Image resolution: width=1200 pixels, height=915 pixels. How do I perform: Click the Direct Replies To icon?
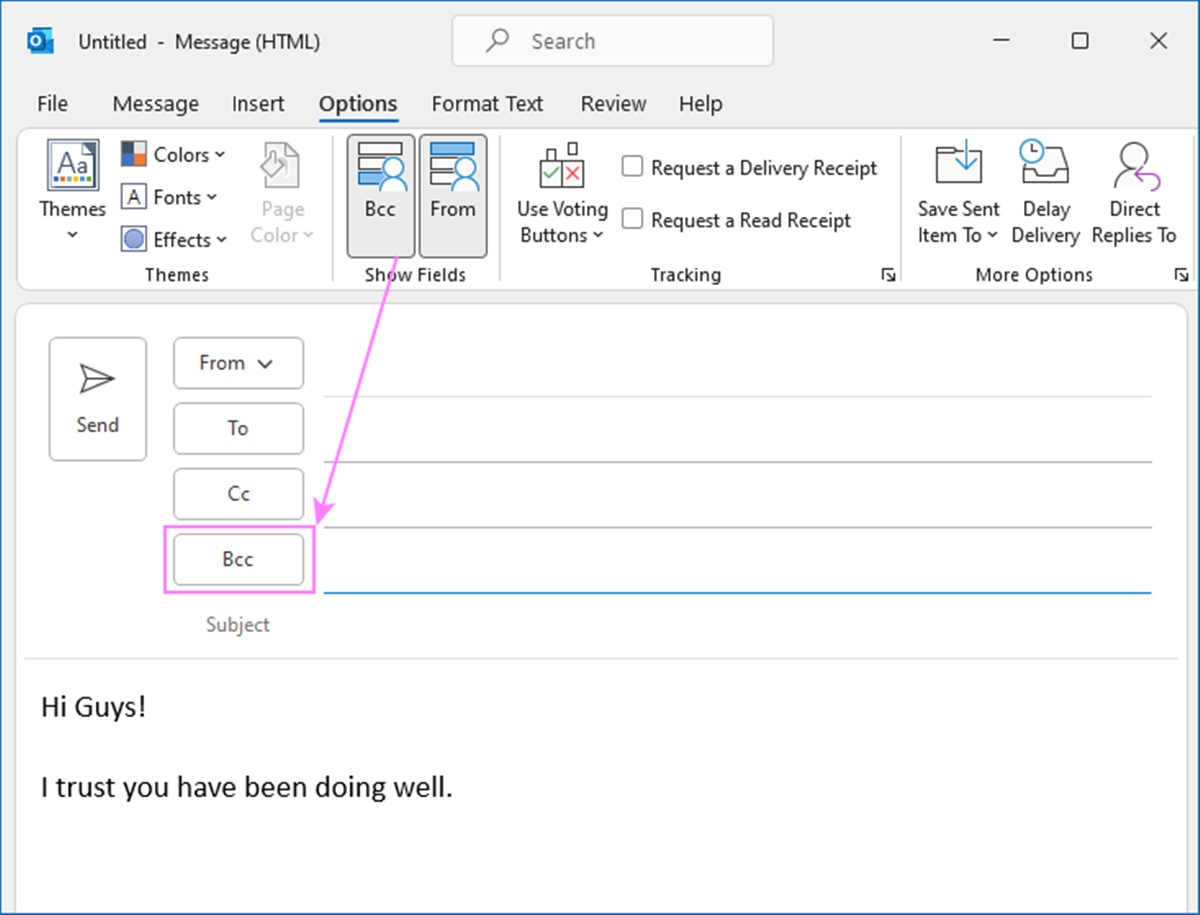[1134, 166]
